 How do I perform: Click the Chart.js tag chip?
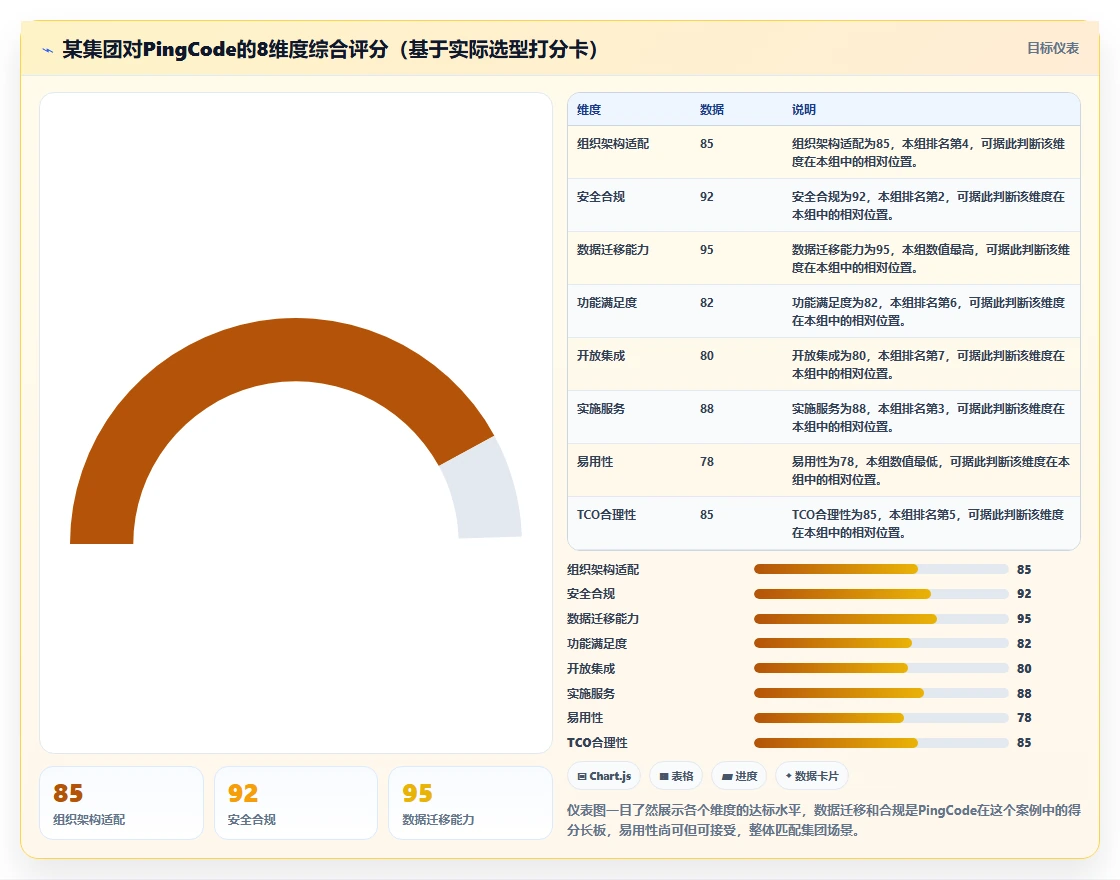[x=604, y=776]
